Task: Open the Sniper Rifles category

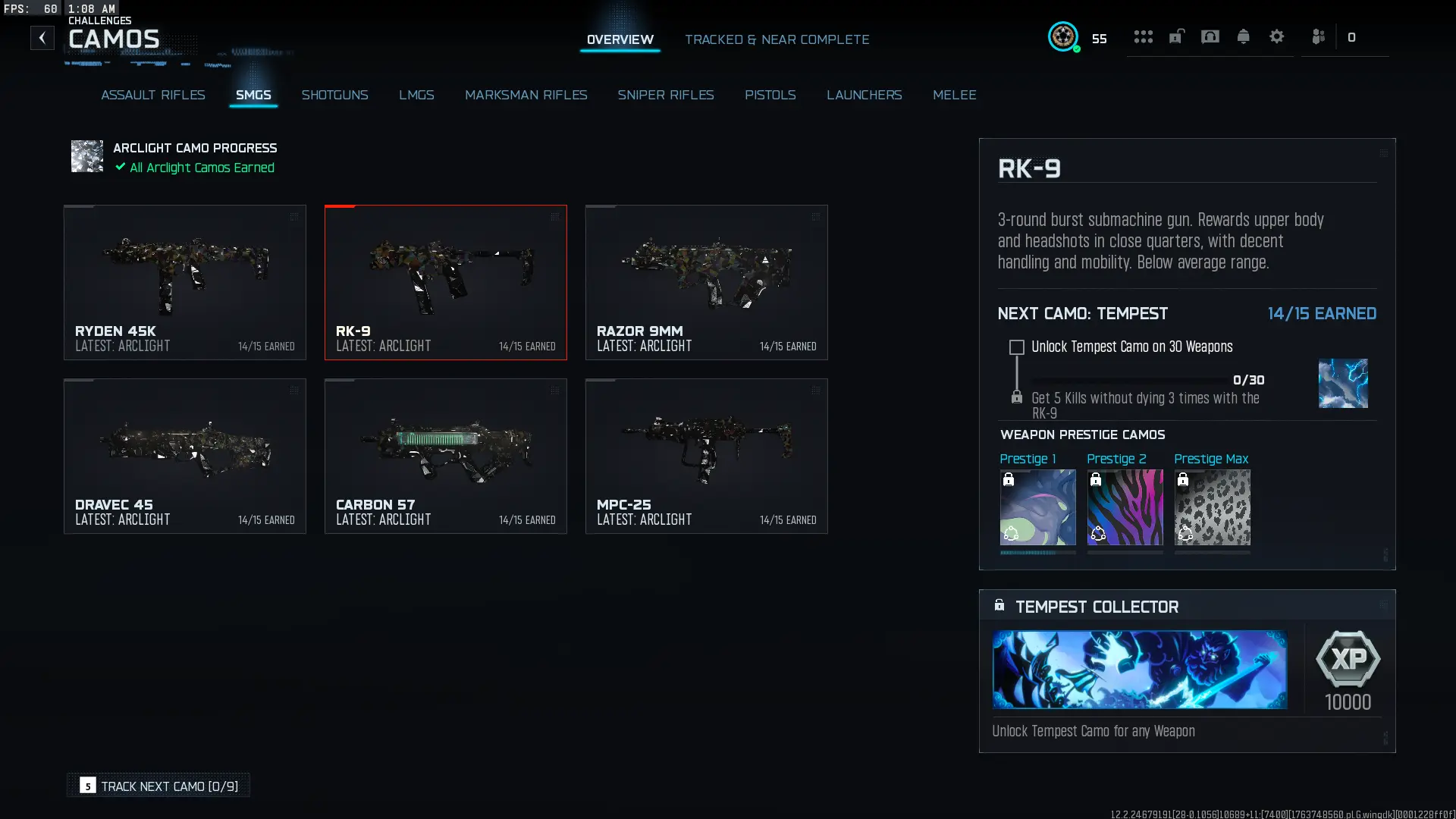Action: [x=666, y=95]
